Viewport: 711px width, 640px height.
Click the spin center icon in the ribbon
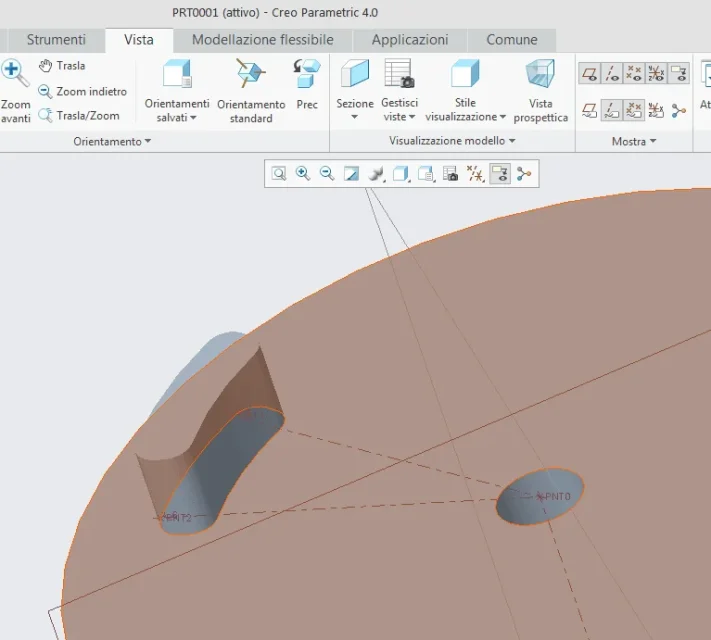click(679, 111)
